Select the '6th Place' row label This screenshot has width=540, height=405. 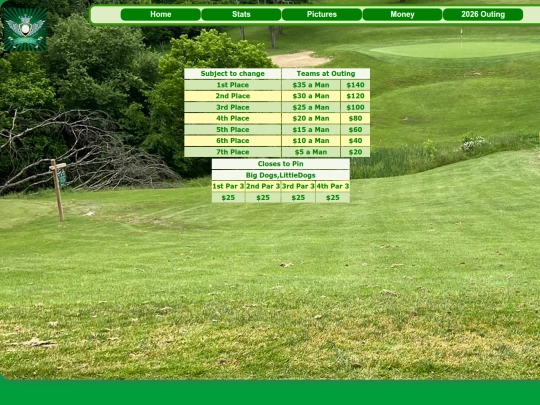tap(233, 141)
